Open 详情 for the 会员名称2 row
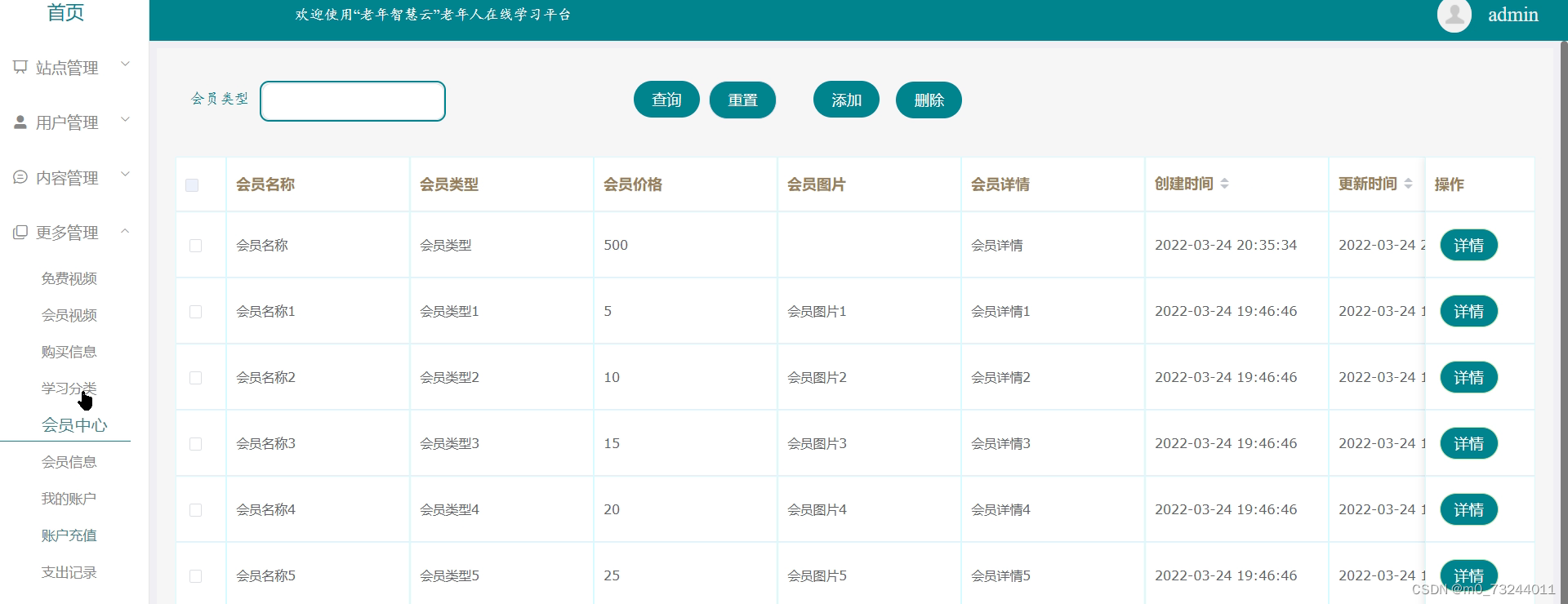Image resolution: width=1568 pixels, height=604 pixels. coord(1468,377)
